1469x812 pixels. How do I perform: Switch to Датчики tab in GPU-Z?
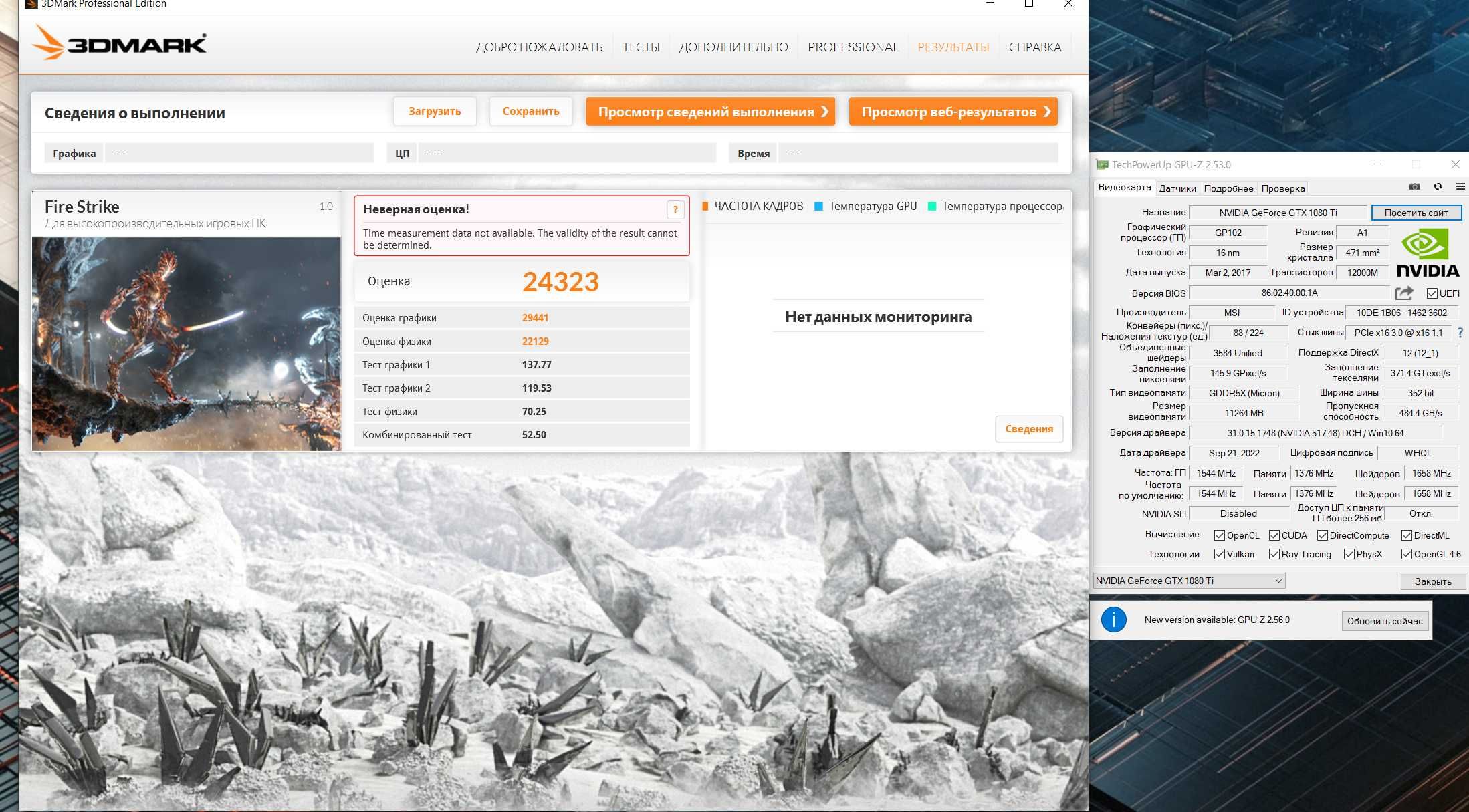(1177, 188)
